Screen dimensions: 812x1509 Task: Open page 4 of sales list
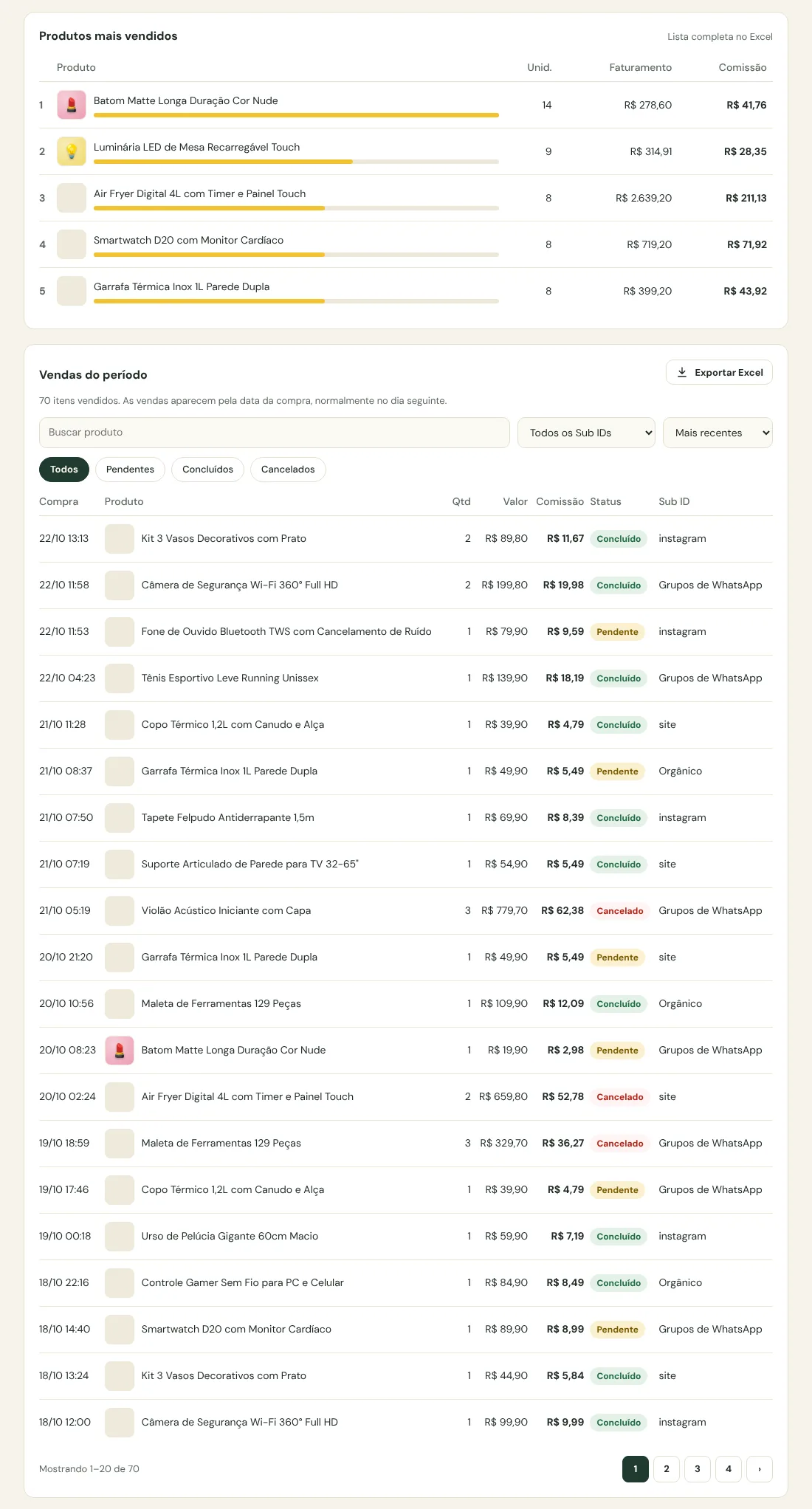(x=729, y=1469)
